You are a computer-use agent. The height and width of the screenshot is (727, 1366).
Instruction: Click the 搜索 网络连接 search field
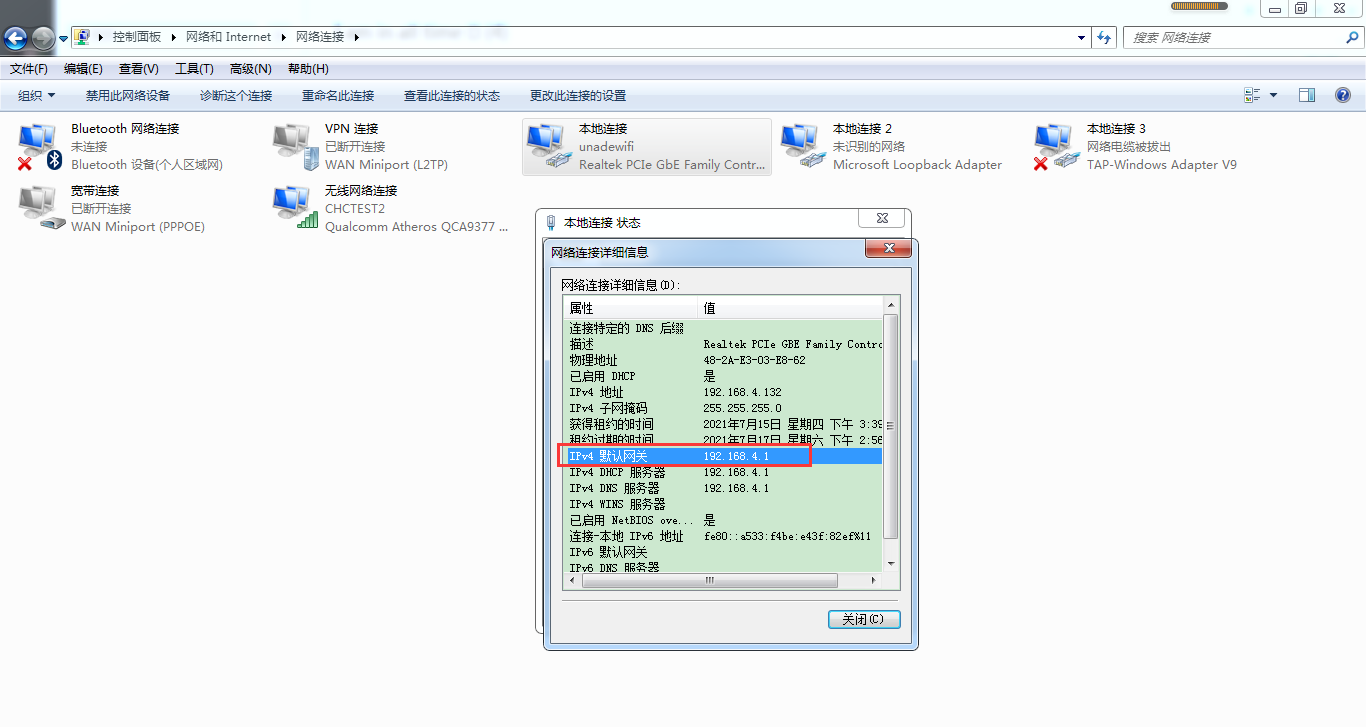point(1235,38)
